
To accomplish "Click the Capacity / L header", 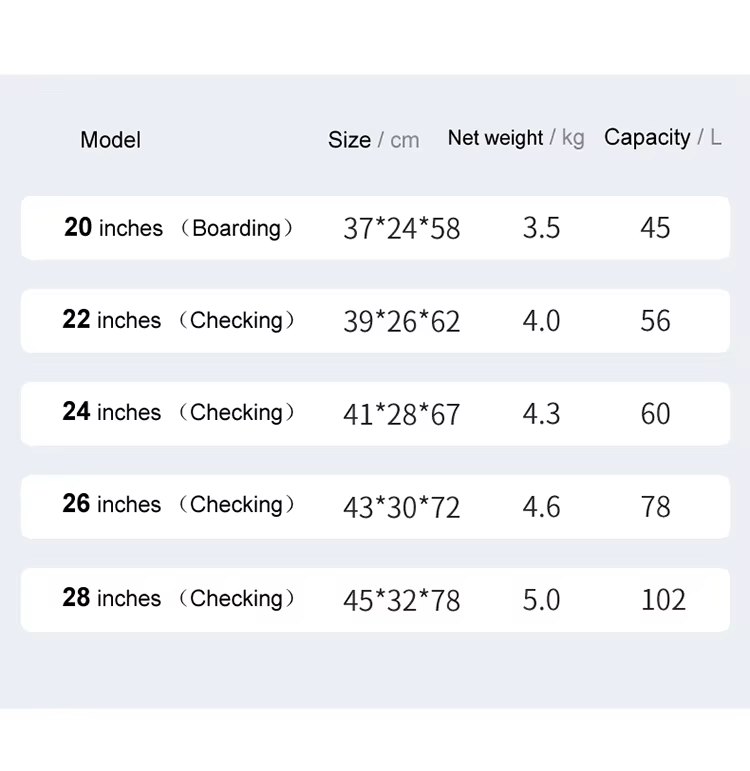I will (x=662, y=138).
